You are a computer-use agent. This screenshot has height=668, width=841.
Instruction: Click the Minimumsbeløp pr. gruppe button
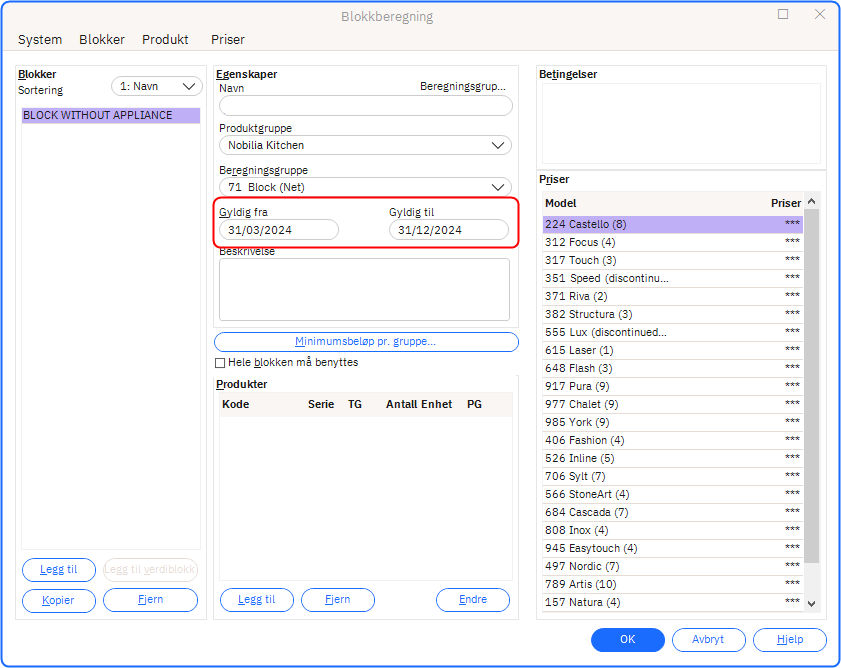point(366,342)
